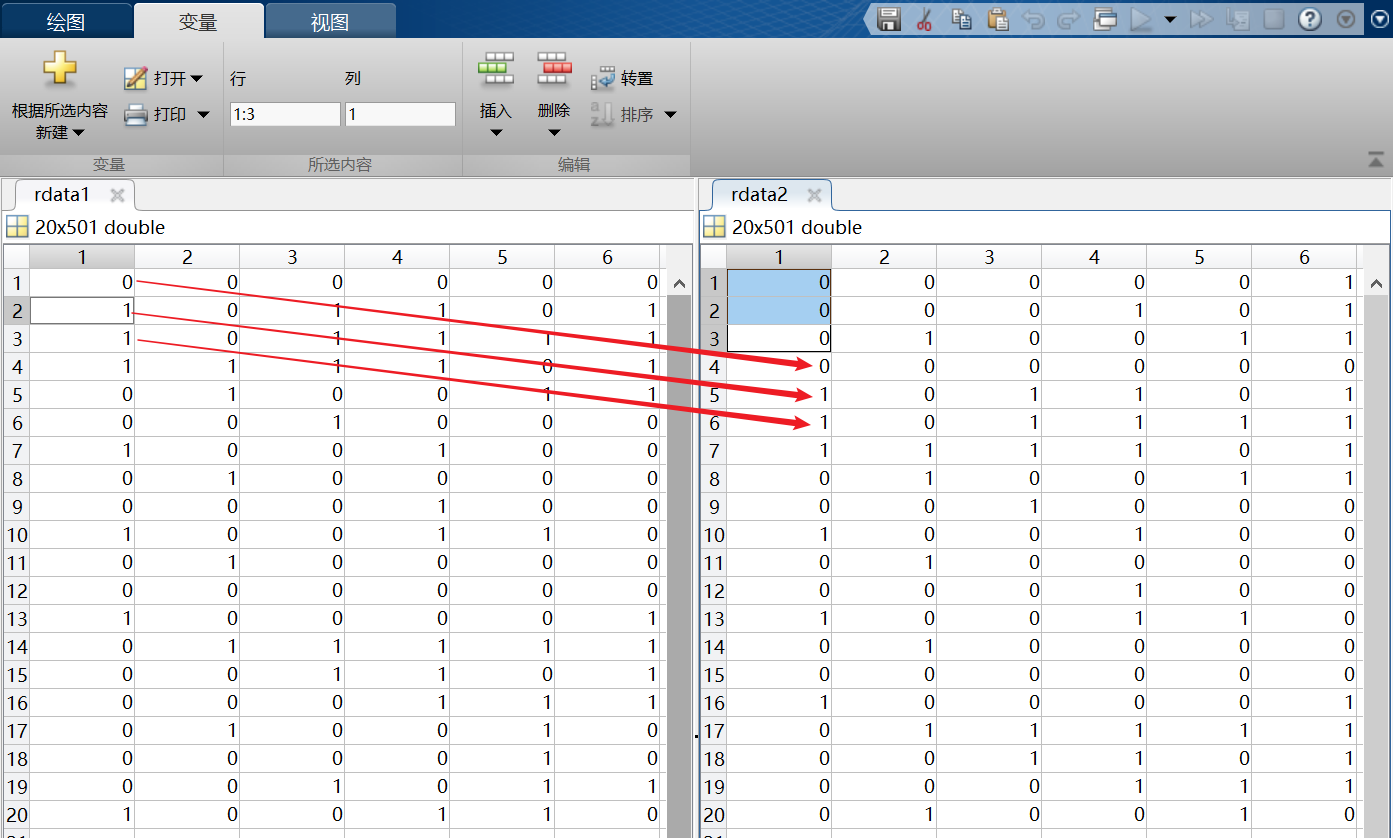Click the Paste clipboard icon

(997, 19)
